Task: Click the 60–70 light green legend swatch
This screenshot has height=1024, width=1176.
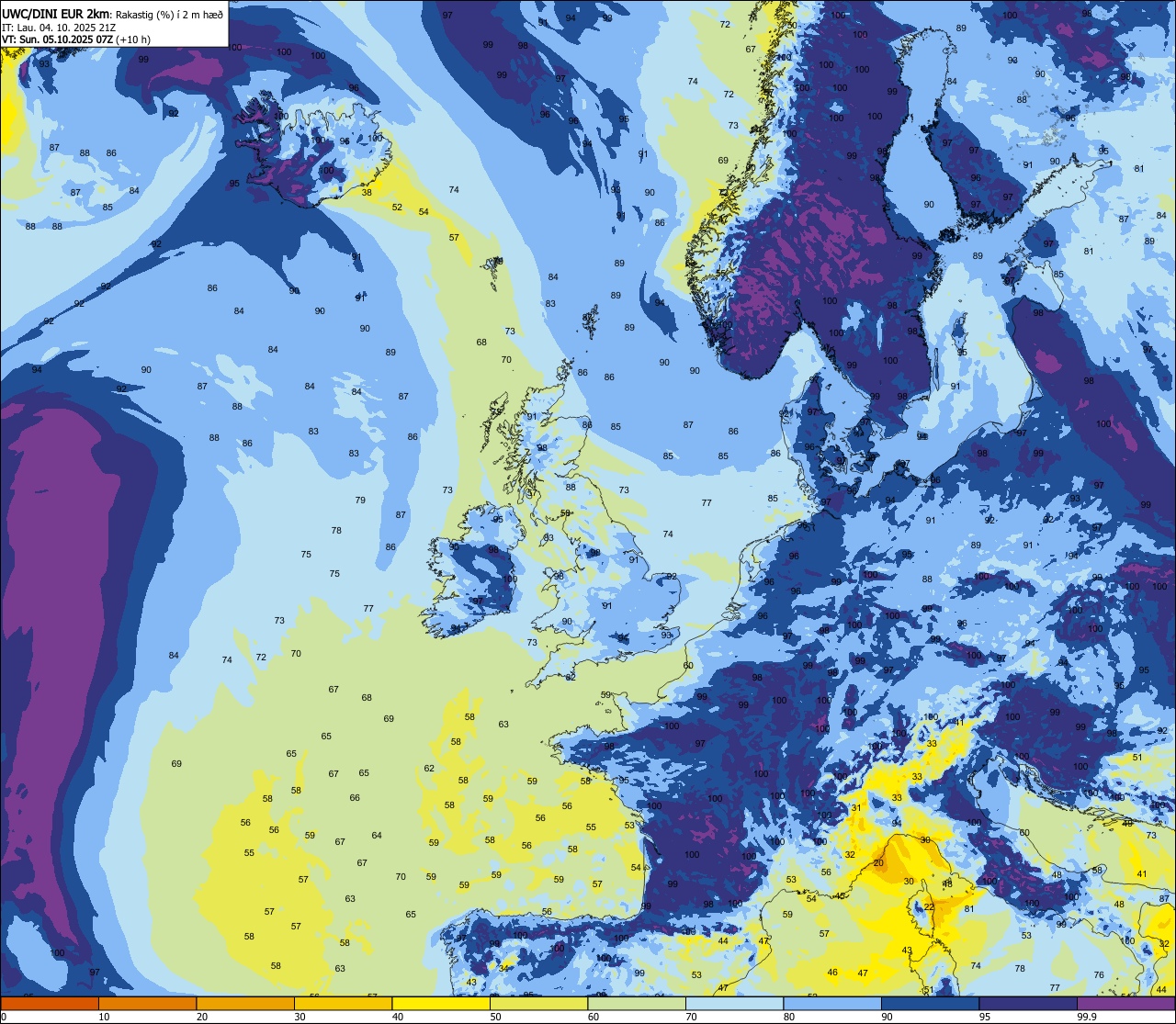Action: pyautogui.click(x=637, y=1003)
